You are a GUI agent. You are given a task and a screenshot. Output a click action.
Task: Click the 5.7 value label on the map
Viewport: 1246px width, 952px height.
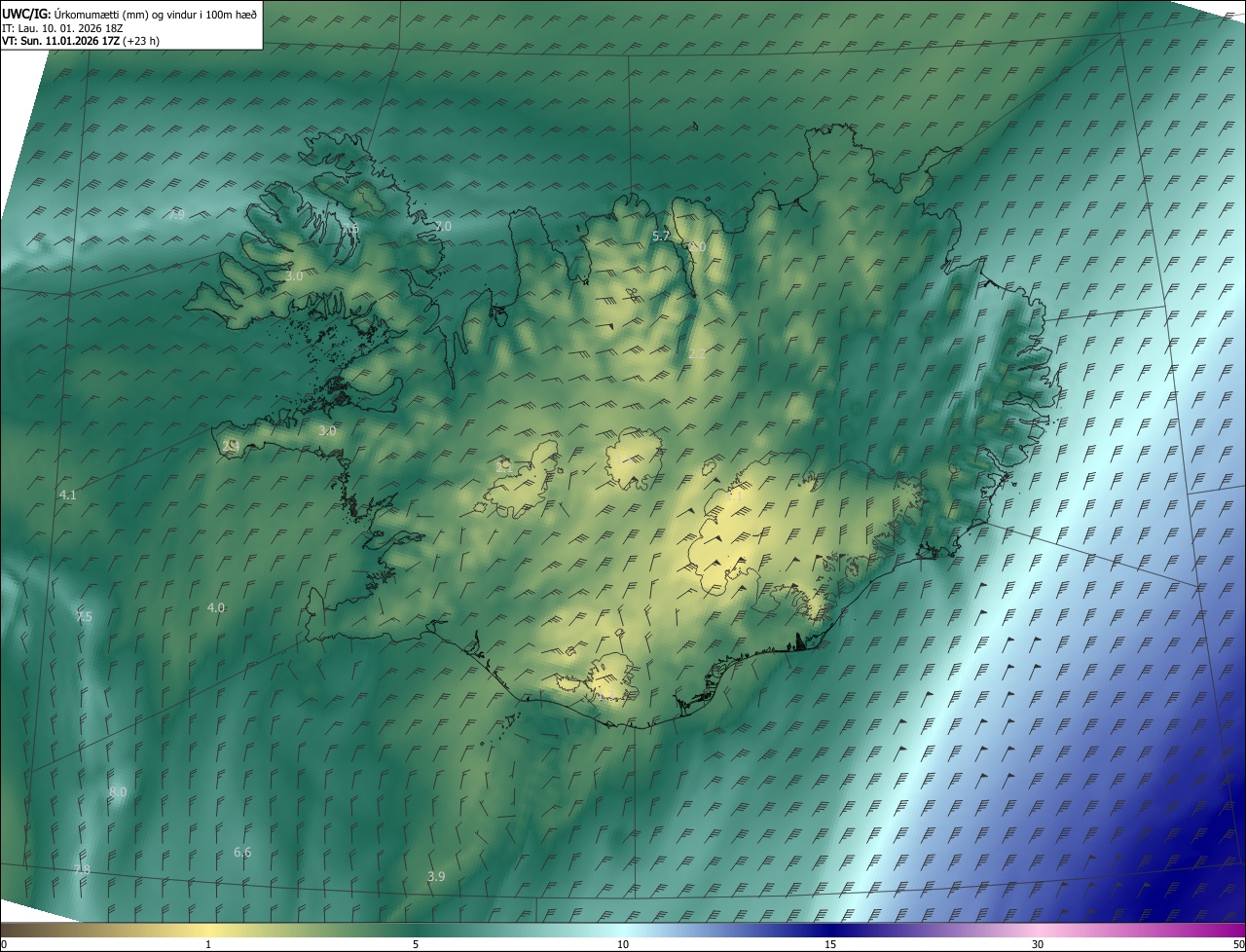[x=661, y=237]
